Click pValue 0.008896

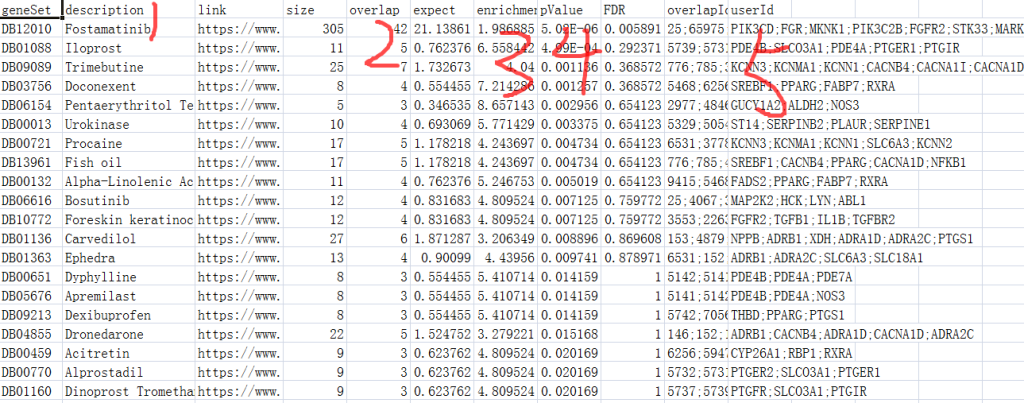click(x=569, y=239)
